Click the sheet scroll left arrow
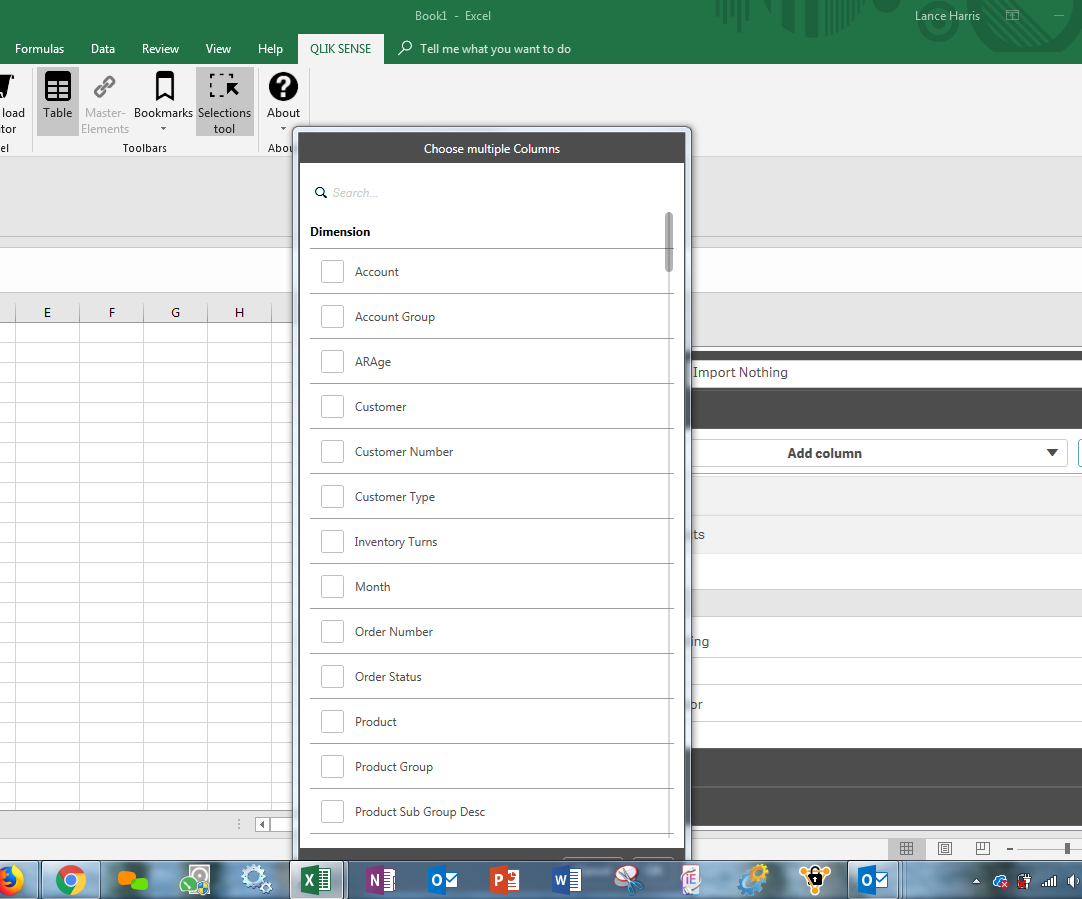 point(262,824)
